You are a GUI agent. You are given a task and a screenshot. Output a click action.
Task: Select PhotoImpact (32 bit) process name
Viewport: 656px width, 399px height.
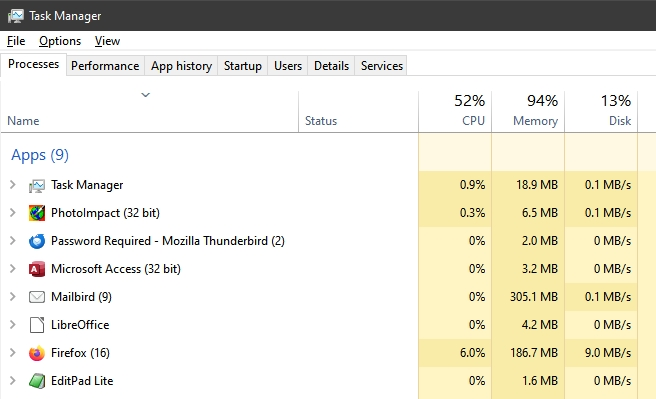(105, 213)
